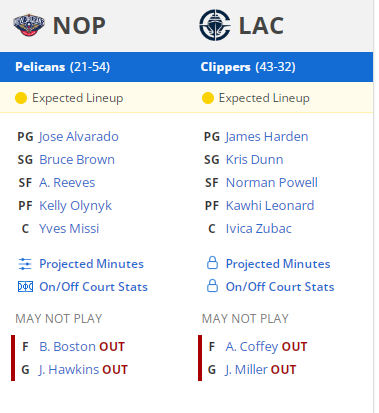Image resolution: width=379 pixels, height=413 pixels.
Task: Click the lock icon beside Clippers On/Off Court Stats
Action: [212, 286]
